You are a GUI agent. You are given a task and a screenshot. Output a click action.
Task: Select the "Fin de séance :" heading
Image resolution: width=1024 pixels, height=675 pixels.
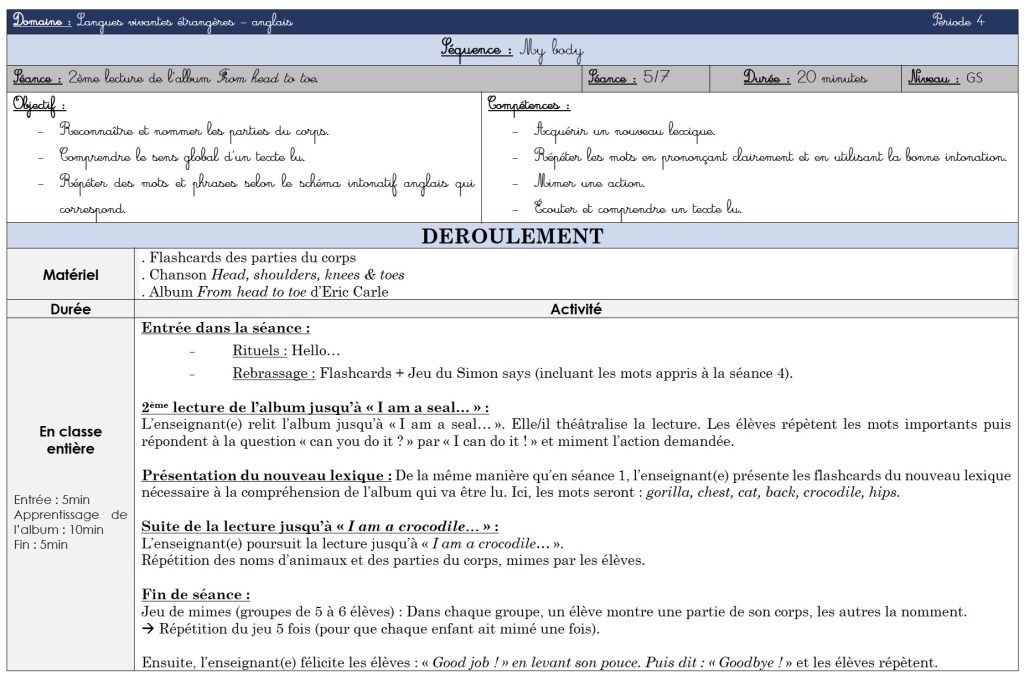[197, 594]
